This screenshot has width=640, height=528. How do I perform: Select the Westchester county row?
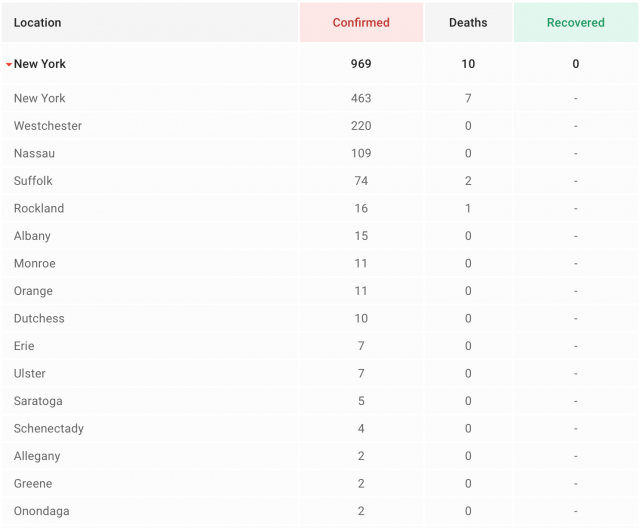48,126
